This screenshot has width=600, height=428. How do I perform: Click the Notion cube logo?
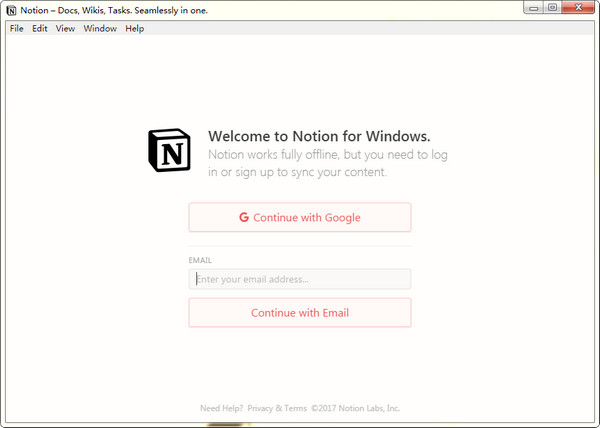click(169, 150)
